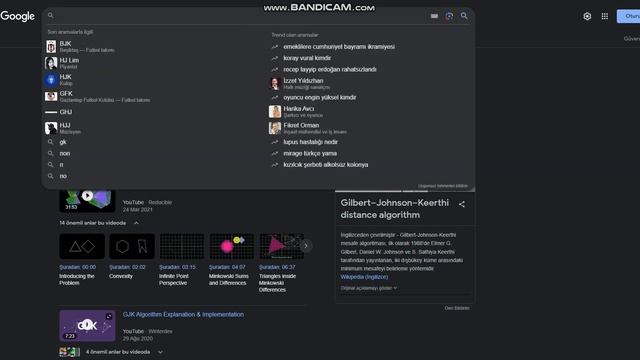Jump to timestamp 'Şuradan: 00:00'
This screenshot has height=360, width=640.
tap(78, 267)
